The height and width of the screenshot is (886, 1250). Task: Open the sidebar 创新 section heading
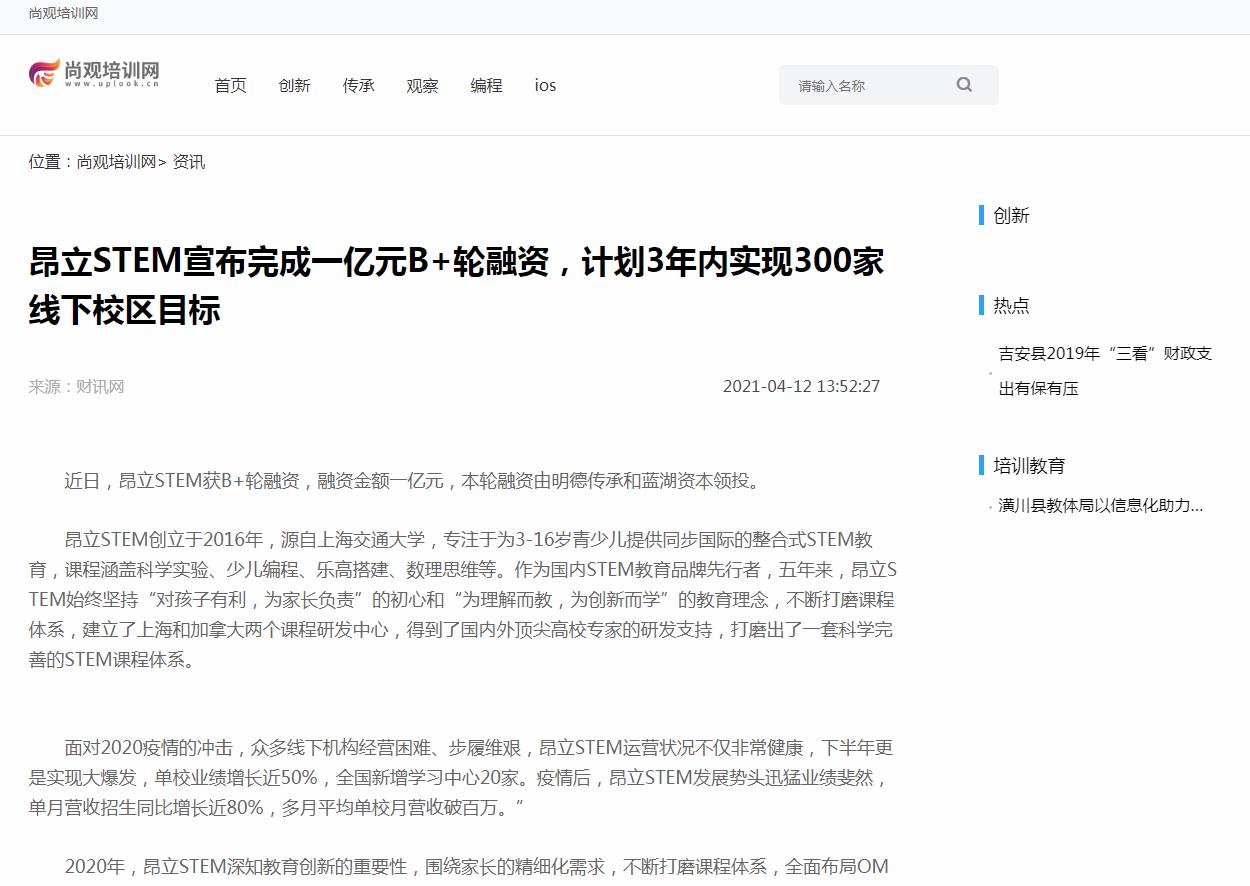click(x=1011, y=215)
